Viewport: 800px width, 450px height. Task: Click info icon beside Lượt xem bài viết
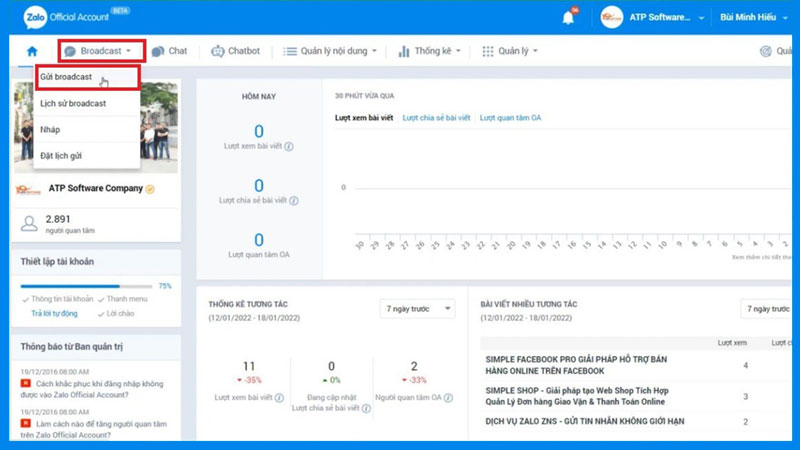[289, 146]
